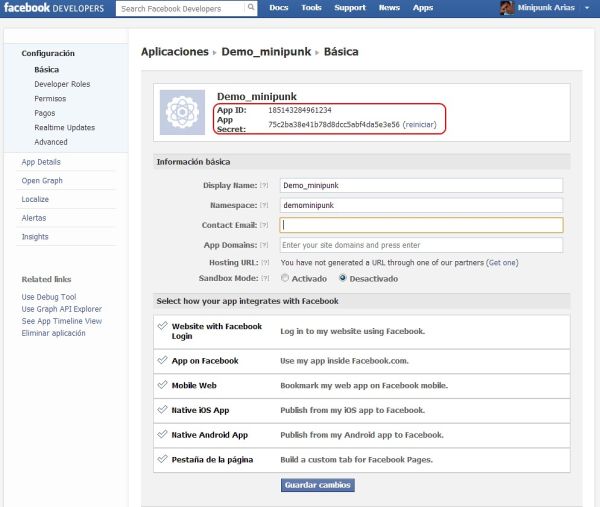Image resolution: width=600 pixels, height=507 pixels.
Task: Click the Pestaña de la página row label
Action: (212, 460)
